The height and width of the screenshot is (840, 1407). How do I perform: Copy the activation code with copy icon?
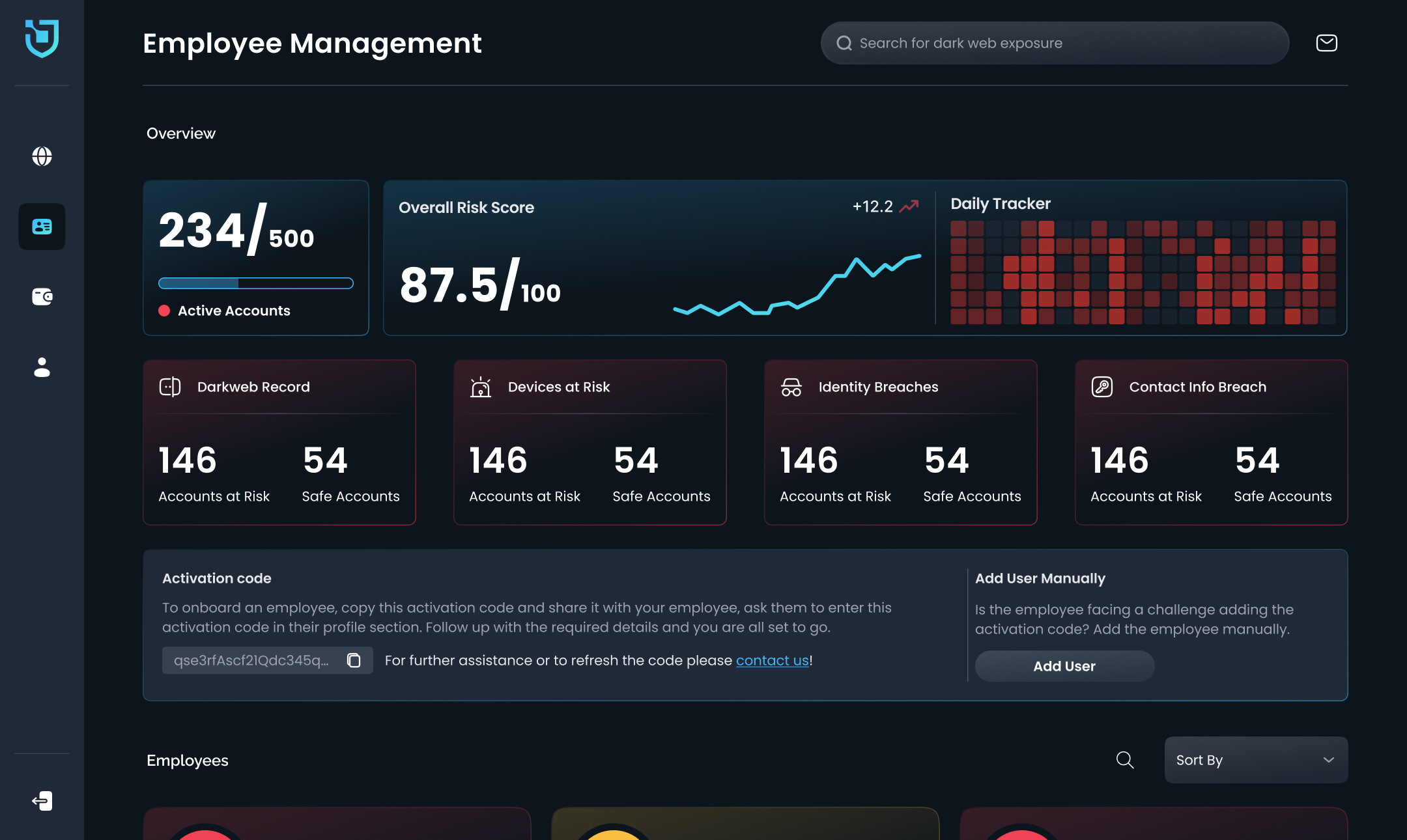pyautogui.click(x=354, y=660)
